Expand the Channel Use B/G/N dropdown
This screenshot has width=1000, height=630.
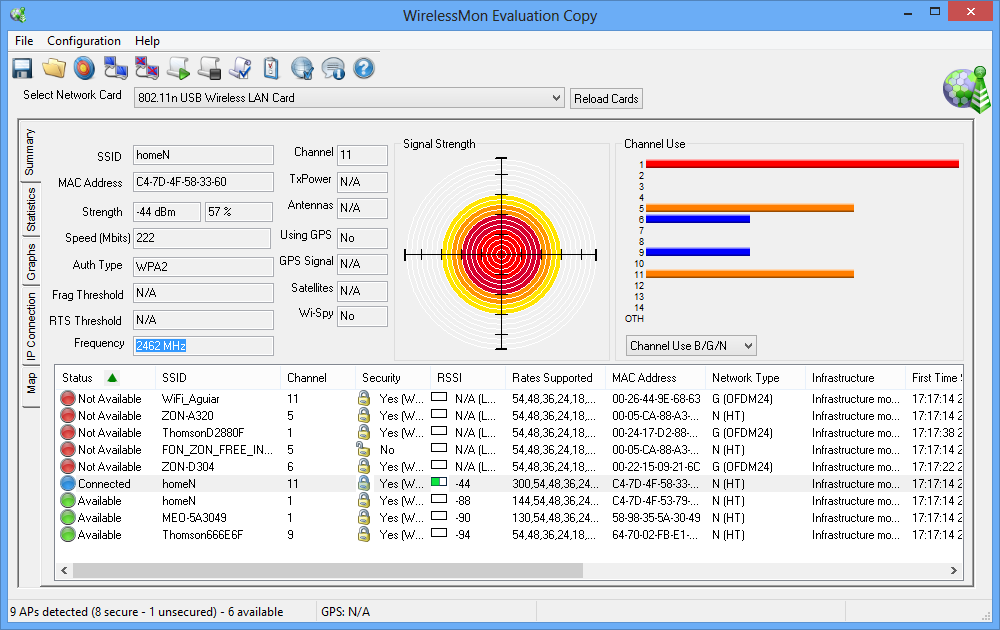click(x=746, y=346)
